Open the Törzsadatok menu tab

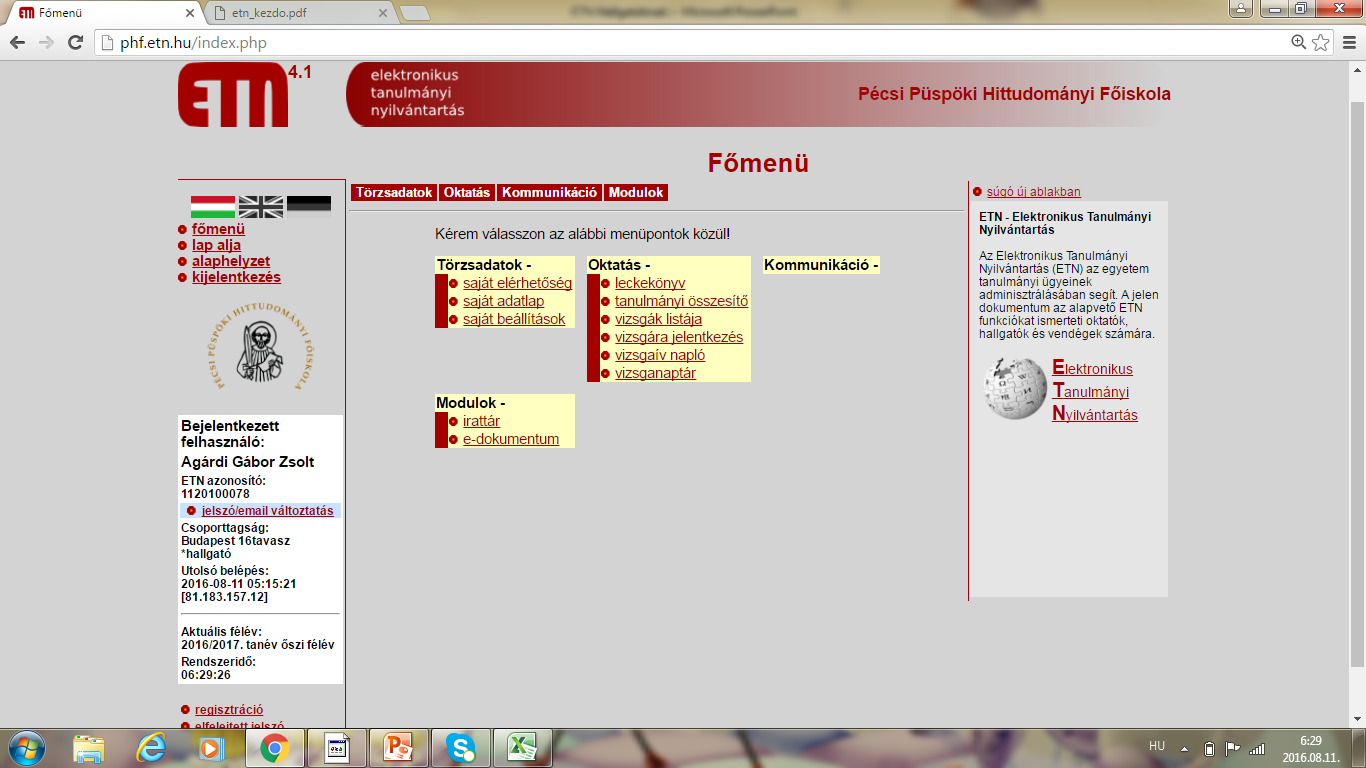coord(394,193)
